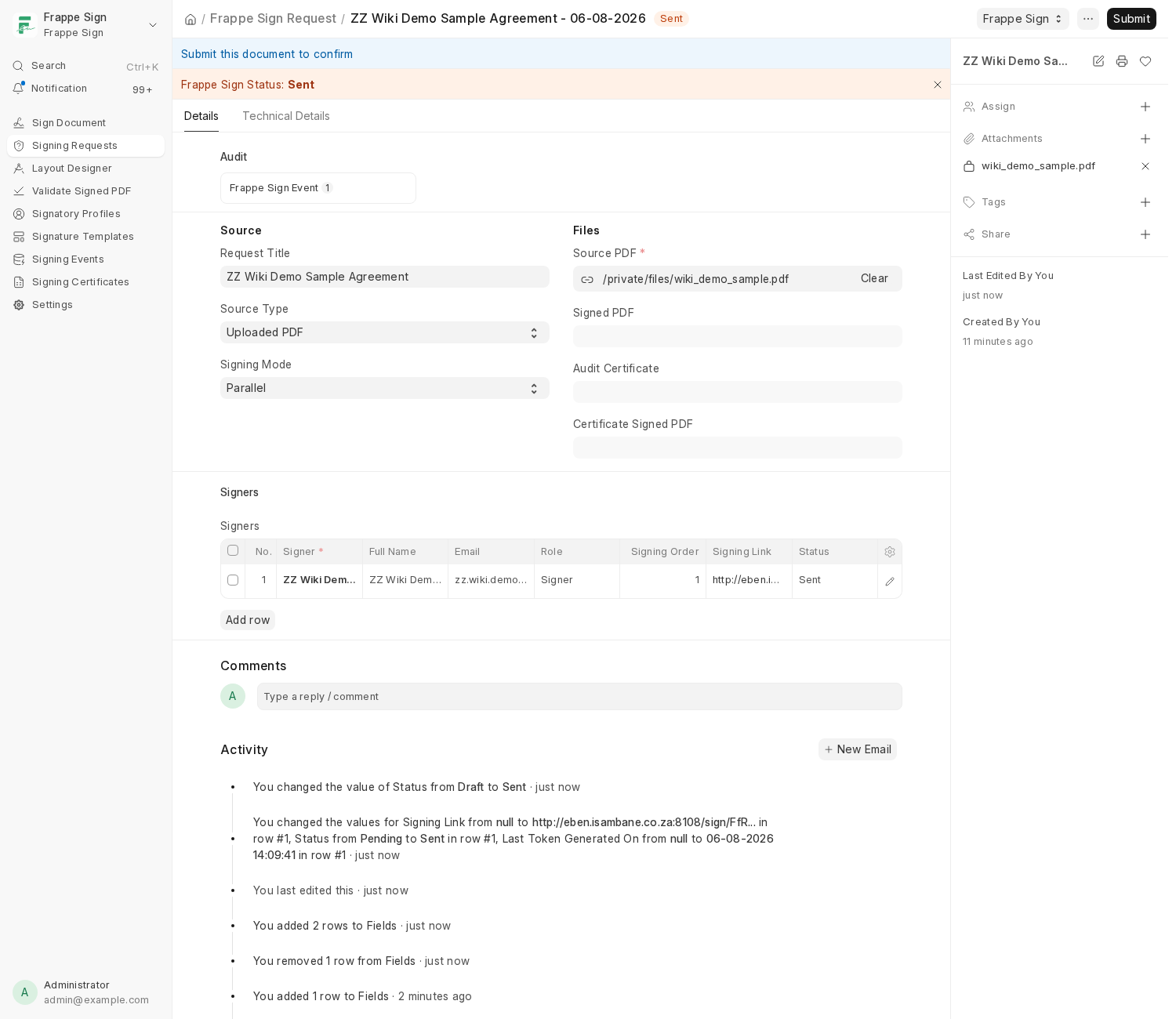The image size is (1176, 1019).
Task: Open the home breadcrumb icon
Action: click(191, 19)
